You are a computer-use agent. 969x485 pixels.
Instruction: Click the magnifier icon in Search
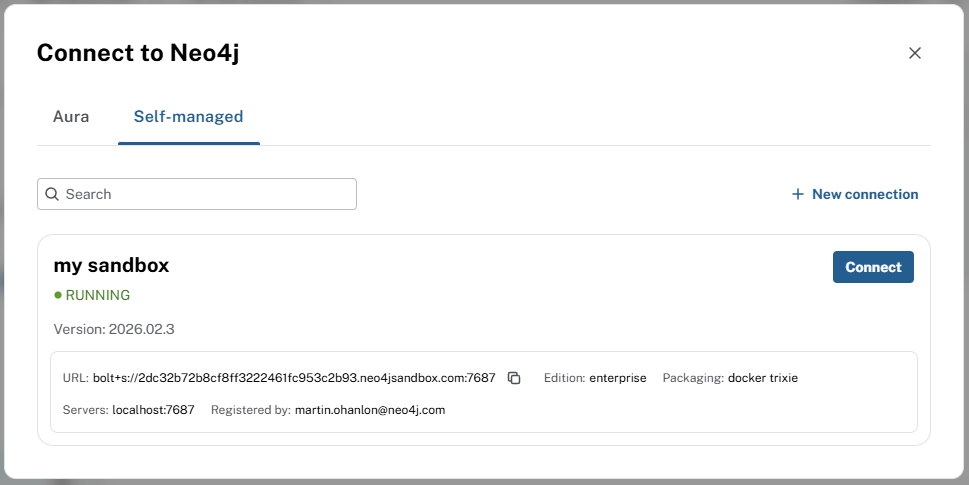(x=53, y=194)
